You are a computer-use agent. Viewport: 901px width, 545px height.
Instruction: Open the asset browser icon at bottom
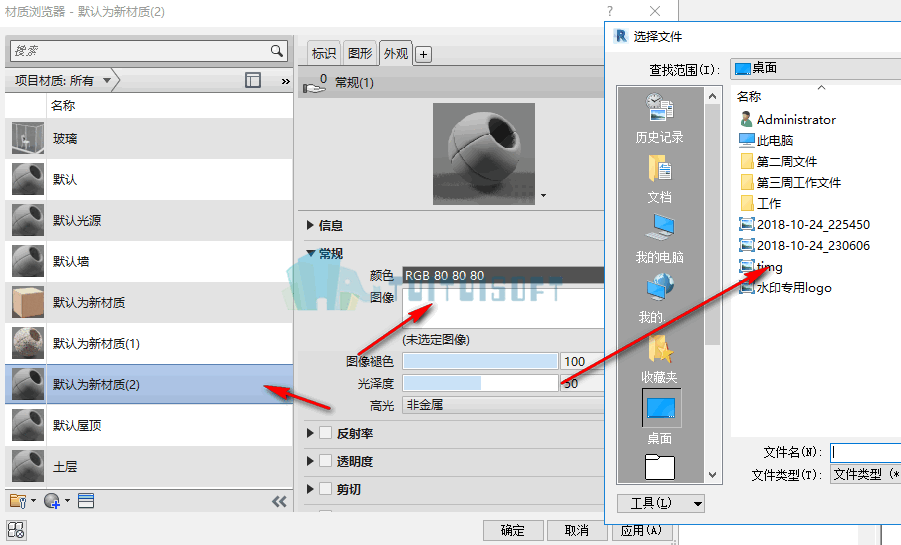(86, 501)
